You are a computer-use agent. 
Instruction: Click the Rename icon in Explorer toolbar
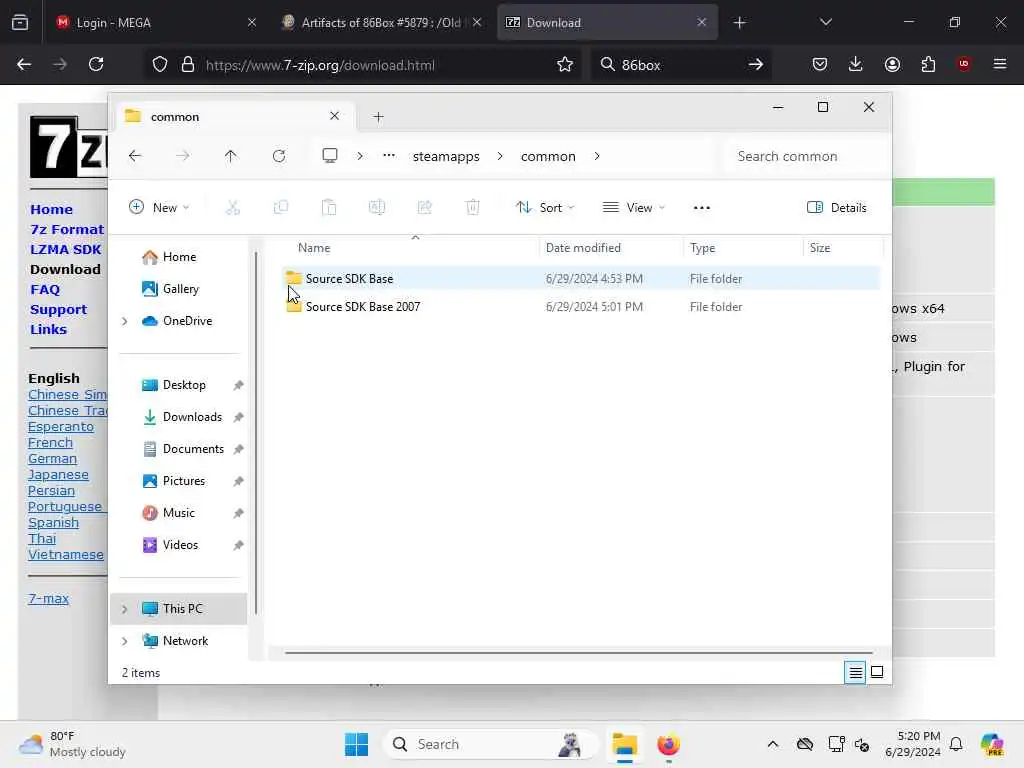[377, 208]
